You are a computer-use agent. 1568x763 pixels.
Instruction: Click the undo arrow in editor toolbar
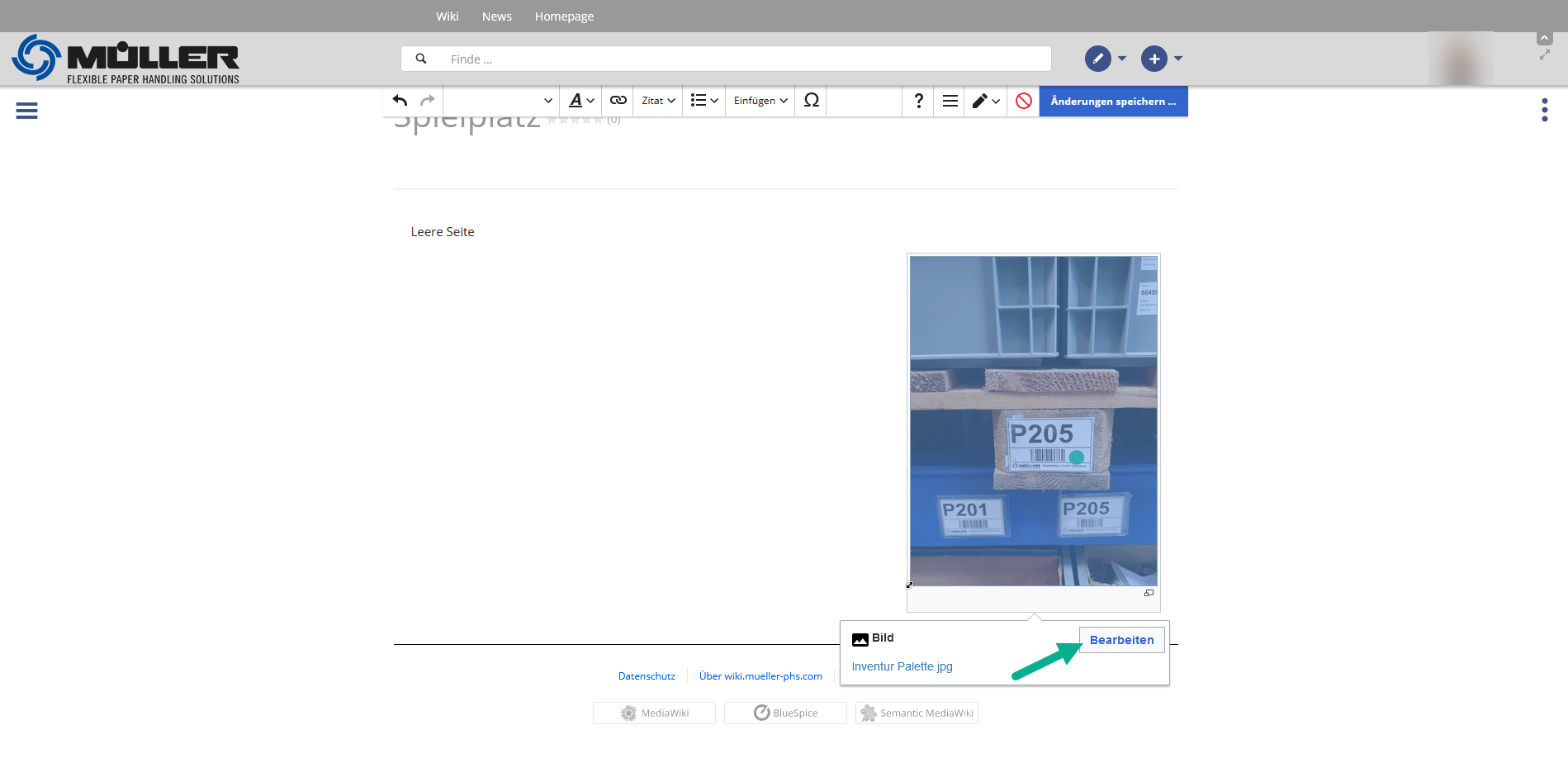(x=400, y=101)
